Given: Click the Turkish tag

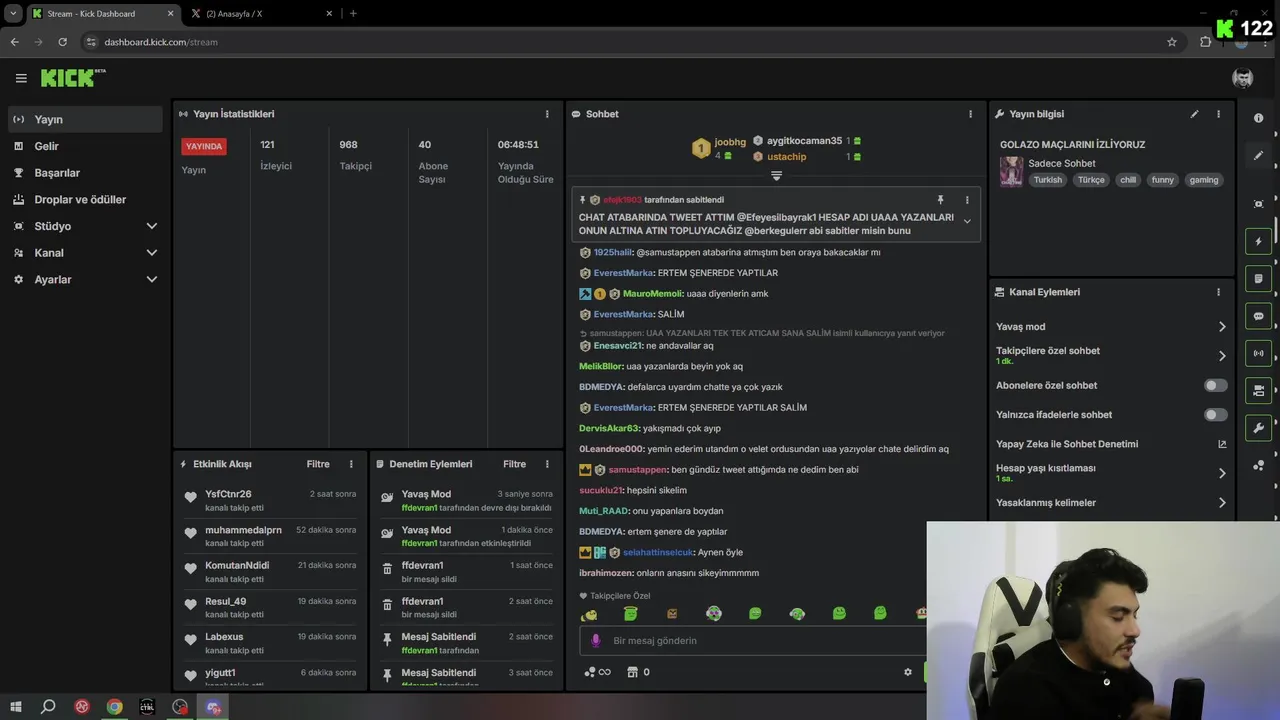Looking at the screenshot, I should (x=1048, y=180).
